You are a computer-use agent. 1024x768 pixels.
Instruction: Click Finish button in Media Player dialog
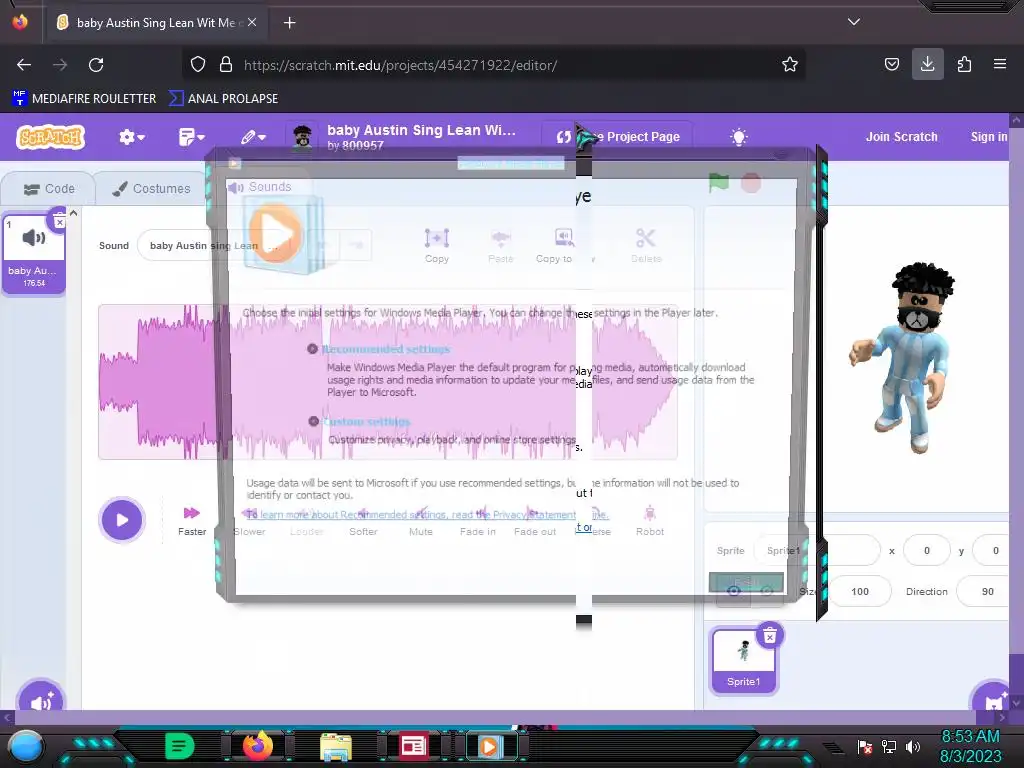click(x=746, y=581)
